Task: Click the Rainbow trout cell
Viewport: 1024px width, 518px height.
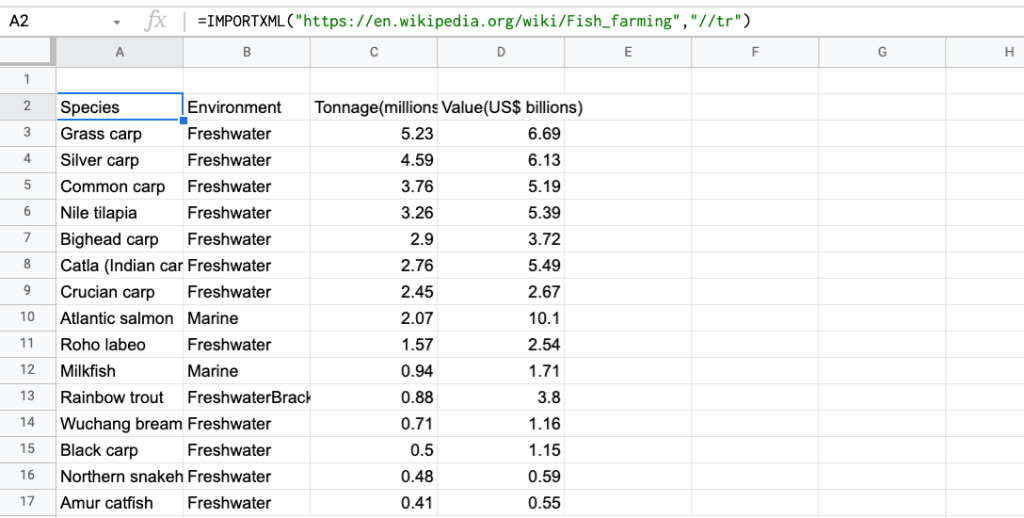Action: pyautogui.click(x=120, y=397)
